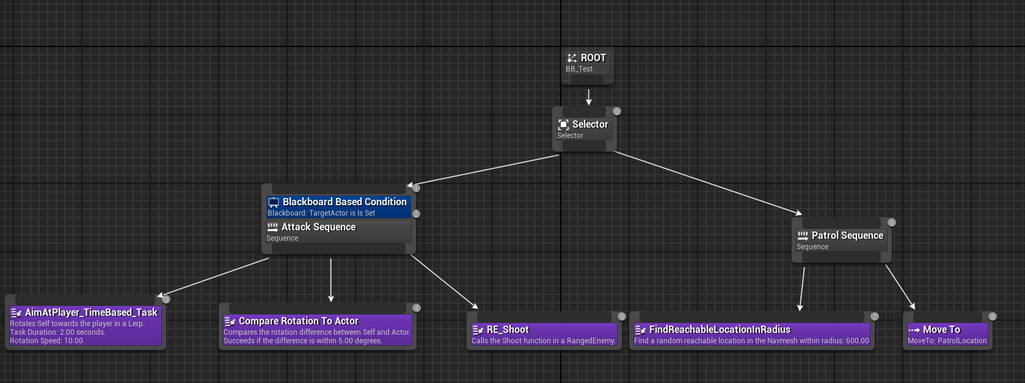This screenshot has width=1025, height=383.
Task: Click 'Find a random reachable location' description
Action: coord(752,341)
